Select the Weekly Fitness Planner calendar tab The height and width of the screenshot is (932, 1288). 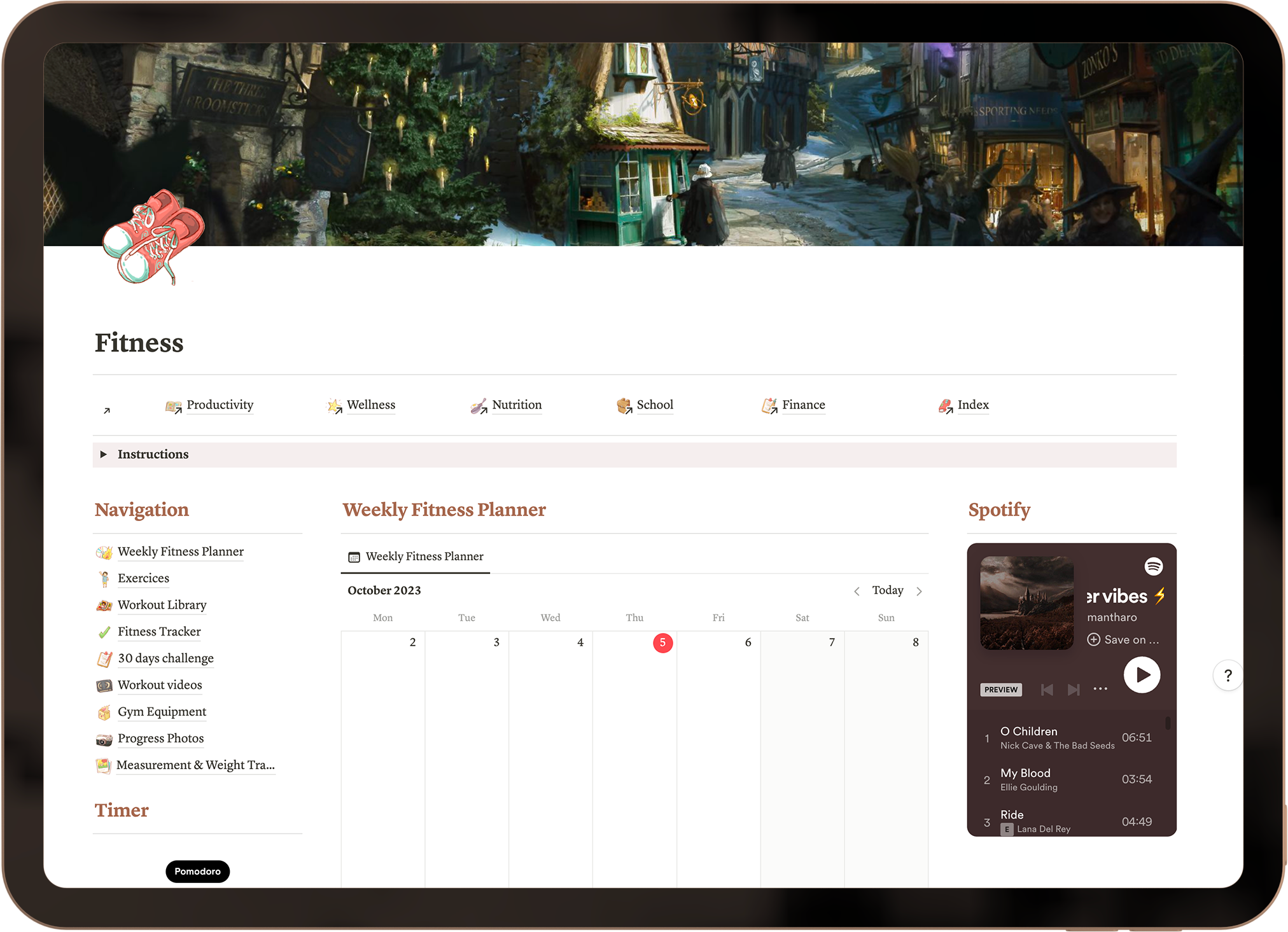pyautogui.click(x=416, y=557)
